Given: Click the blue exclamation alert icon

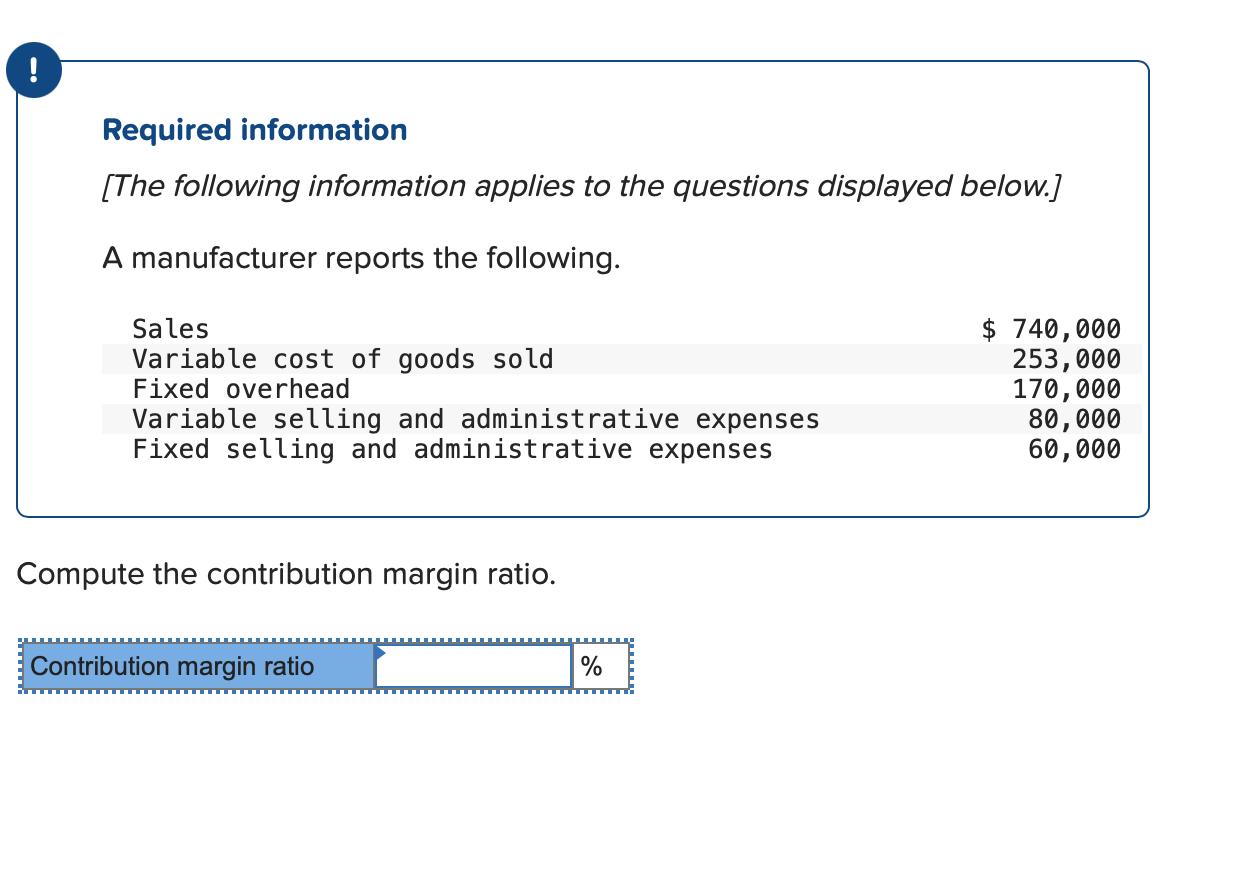Looking at the screenshot, I should 33,70.
